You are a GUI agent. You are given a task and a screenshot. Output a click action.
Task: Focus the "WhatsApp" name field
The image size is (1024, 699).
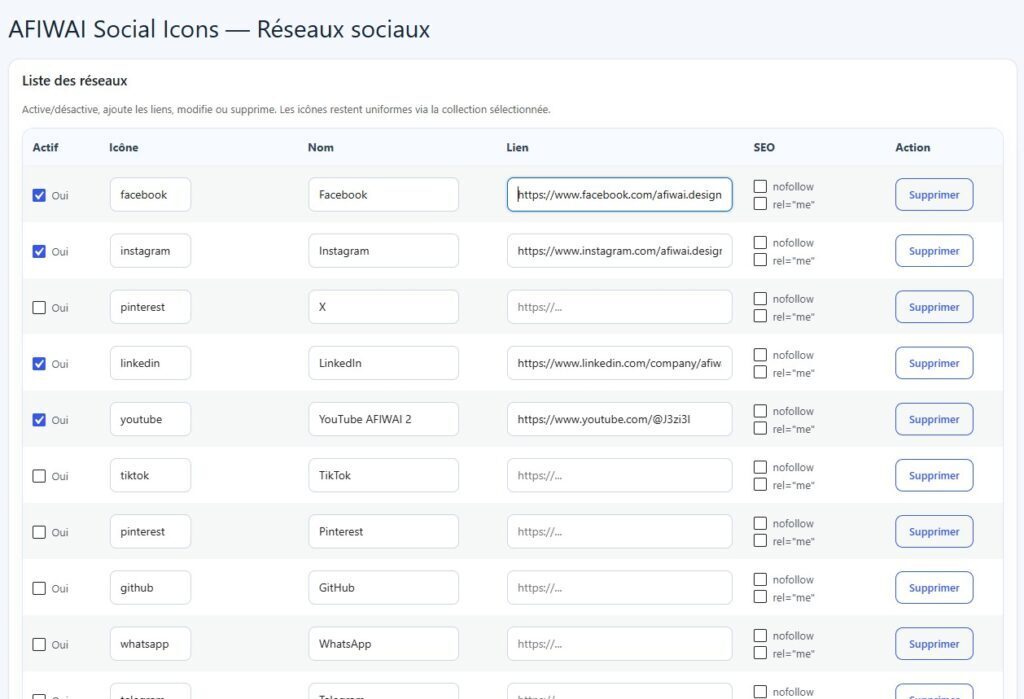[x=383, y=644]
